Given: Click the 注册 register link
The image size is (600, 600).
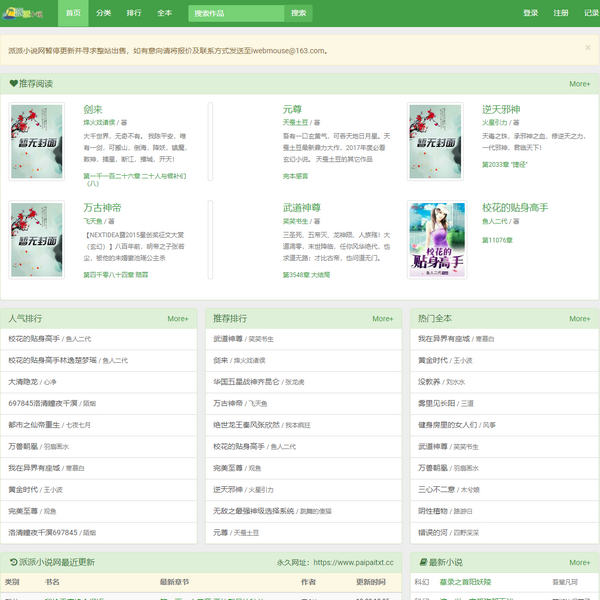Looking at the screenshot, I should tap(561, 13).
